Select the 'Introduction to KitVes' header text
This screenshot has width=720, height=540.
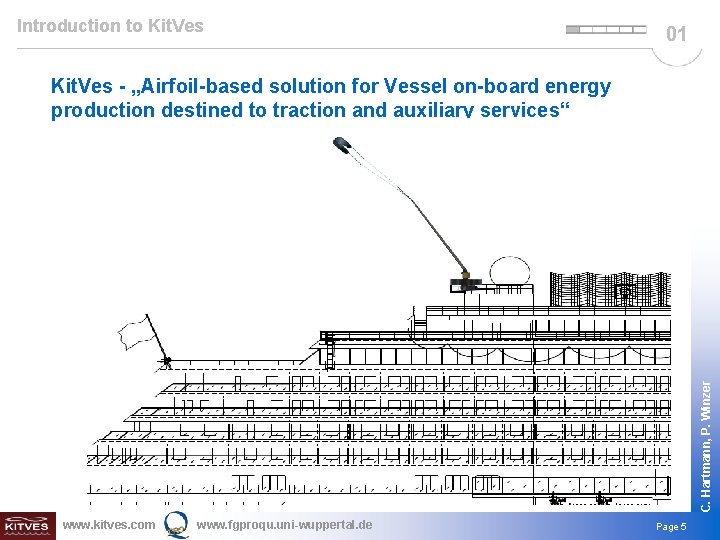tap(110, 26)
